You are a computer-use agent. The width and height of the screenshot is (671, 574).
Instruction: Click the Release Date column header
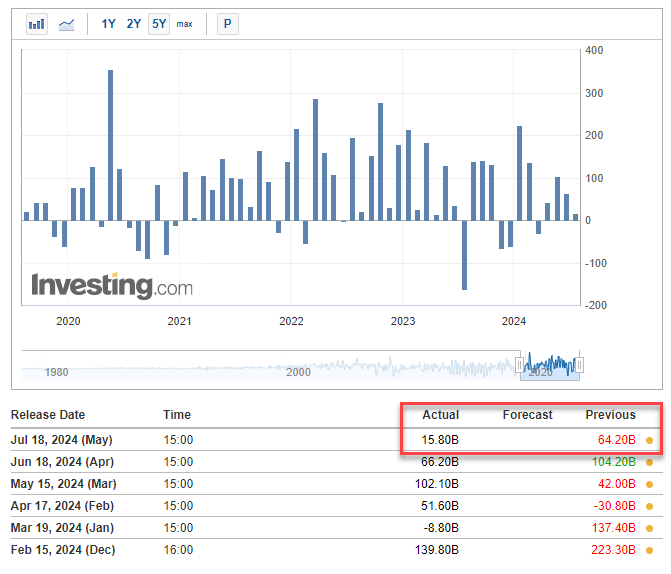tap(48, 415)
